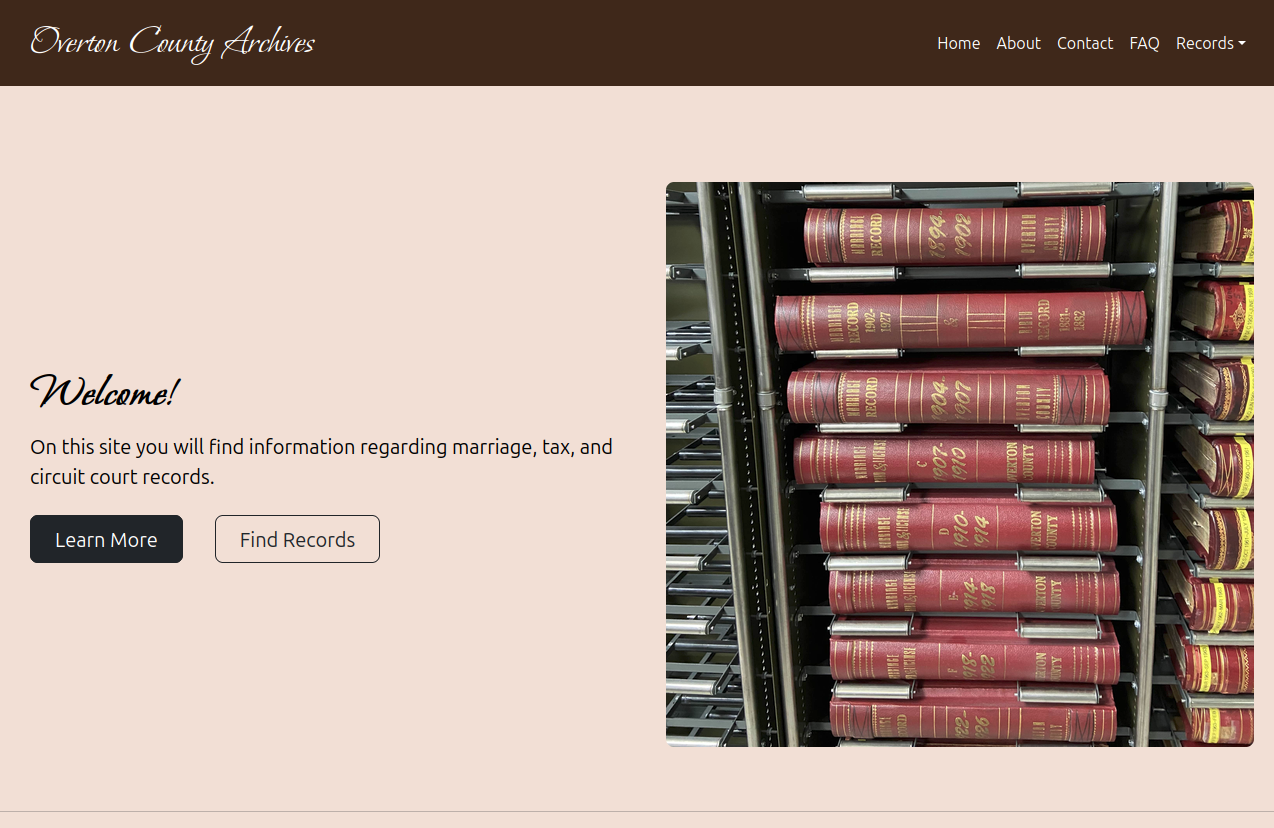The image size is (1274, 828).
Task: Click the marriage record books photo
Action: [960, 464]
